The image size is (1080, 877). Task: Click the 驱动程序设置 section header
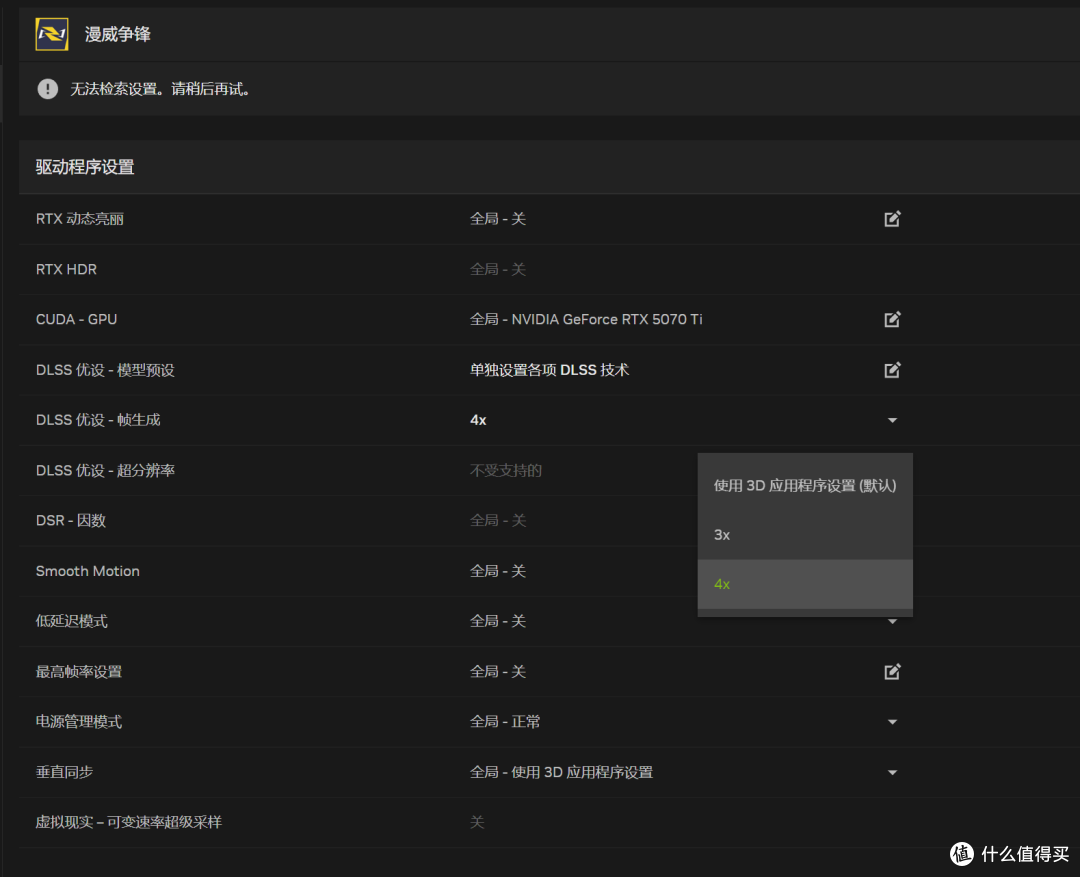85,167
